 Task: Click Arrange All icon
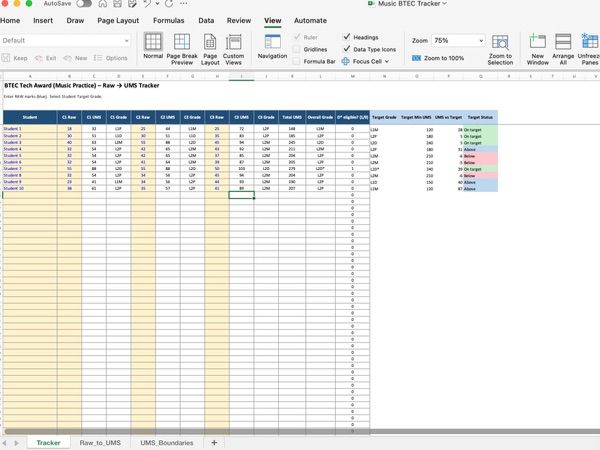(x=563, y=41)
